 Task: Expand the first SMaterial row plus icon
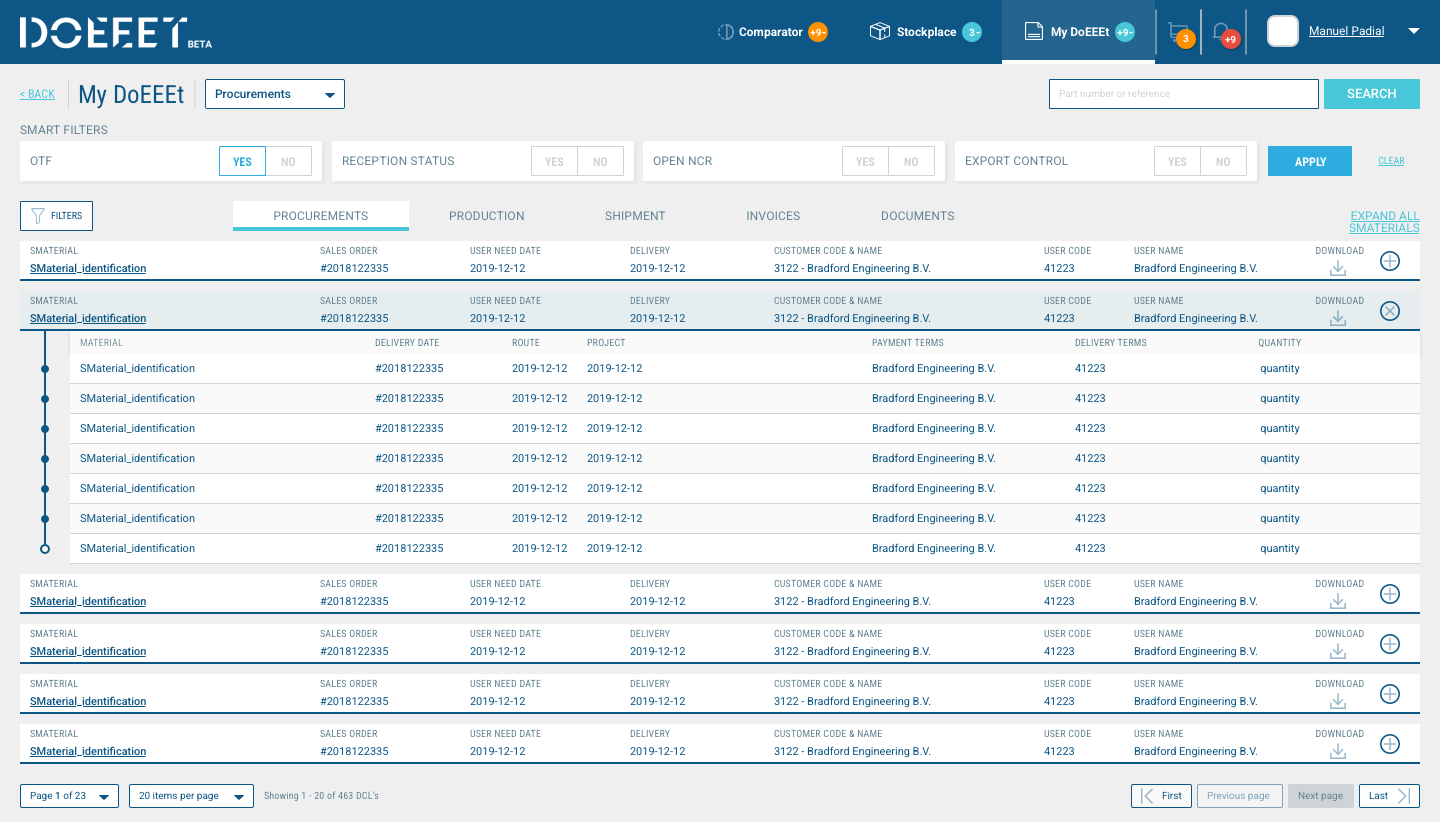coord(1390,261)
